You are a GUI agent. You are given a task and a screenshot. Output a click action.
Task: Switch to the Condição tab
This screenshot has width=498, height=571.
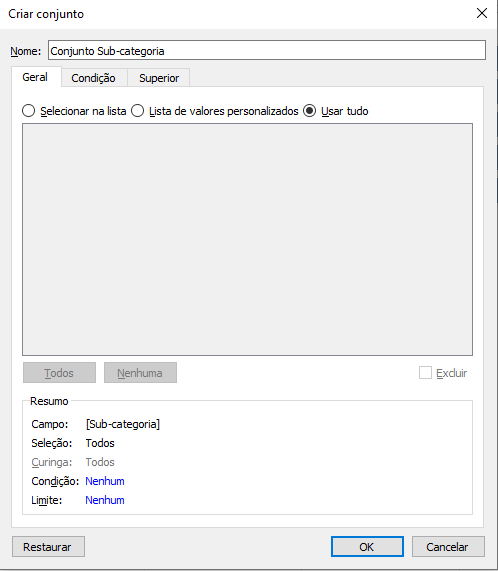(94, 78)
